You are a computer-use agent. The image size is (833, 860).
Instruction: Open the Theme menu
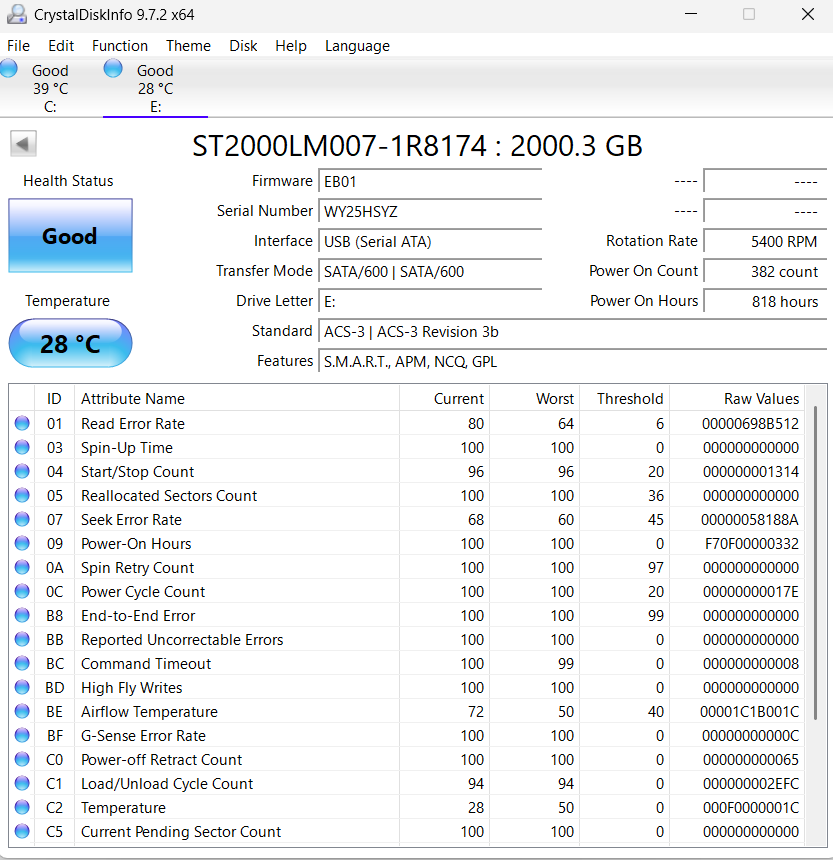click(x=188, y=46)
